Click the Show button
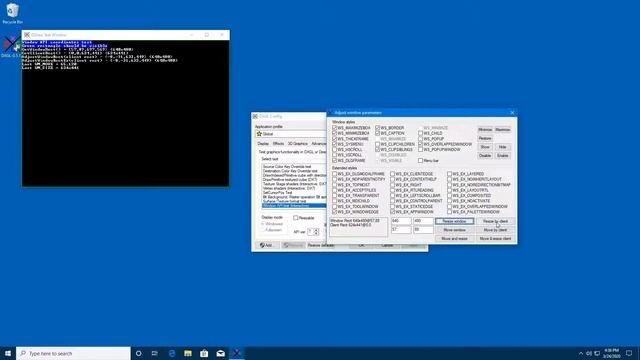Image resolution: width=640 pixels, height=360 pixels. tap(485, 147)
